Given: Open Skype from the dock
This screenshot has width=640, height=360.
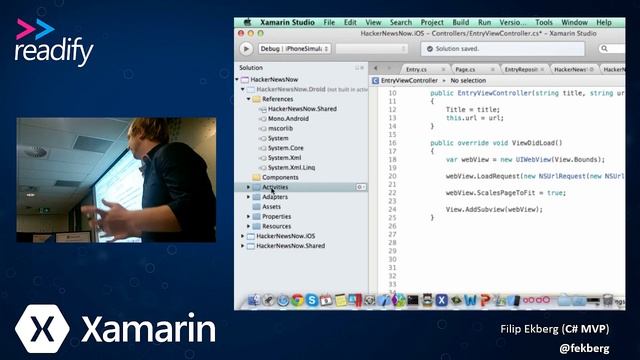Looking at the screenshot, I should point(312,300).
